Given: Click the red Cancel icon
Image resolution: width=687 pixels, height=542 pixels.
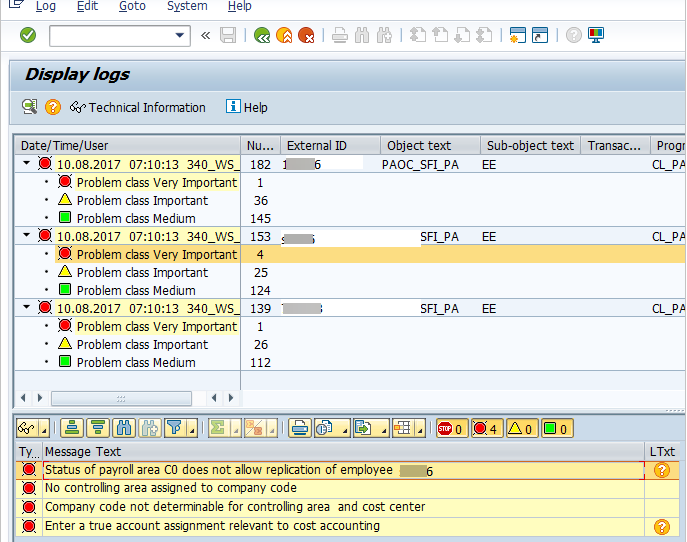Looking at the screenshot, I should [x=306, y=35].
